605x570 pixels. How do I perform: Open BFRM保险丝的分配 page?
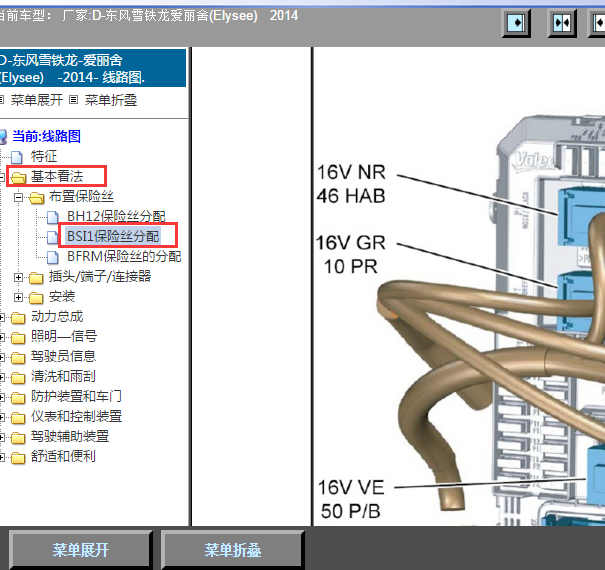(x=124, y=256)
